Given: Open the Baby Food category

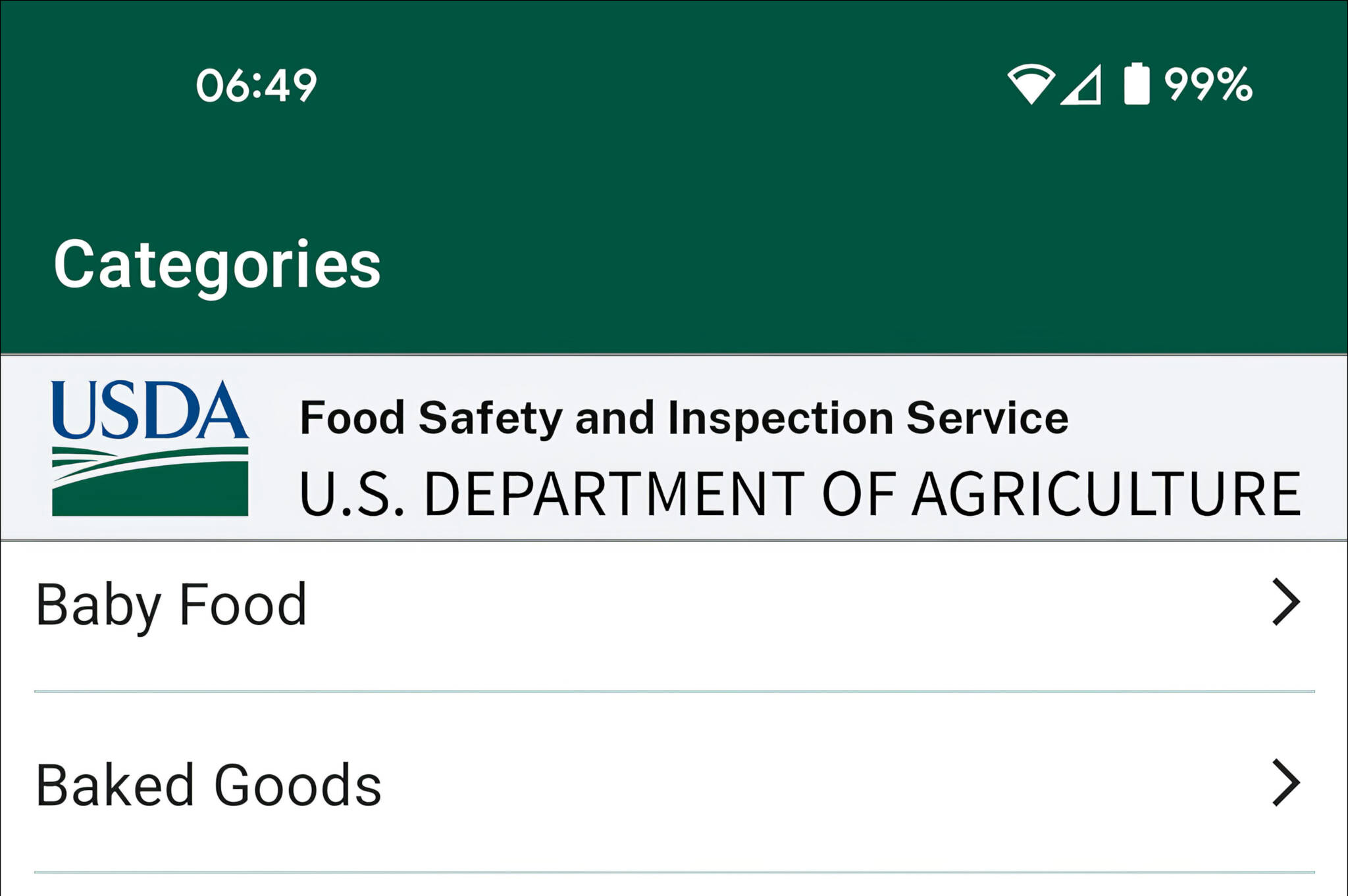Looking at the screenshot, I should point(171,604).
